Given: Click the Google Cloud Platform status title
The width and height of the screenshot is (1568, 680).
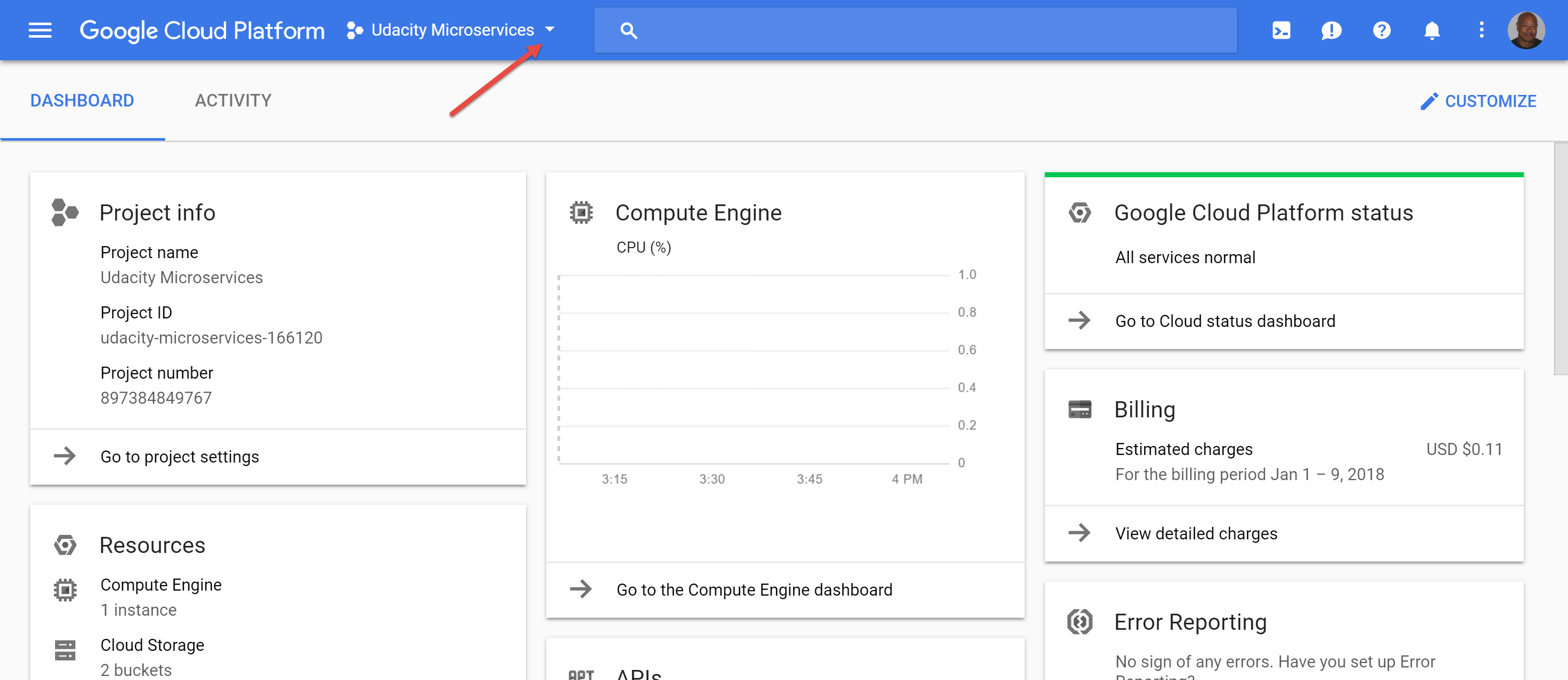Looking at the screenshot, I should [1264, 213].
